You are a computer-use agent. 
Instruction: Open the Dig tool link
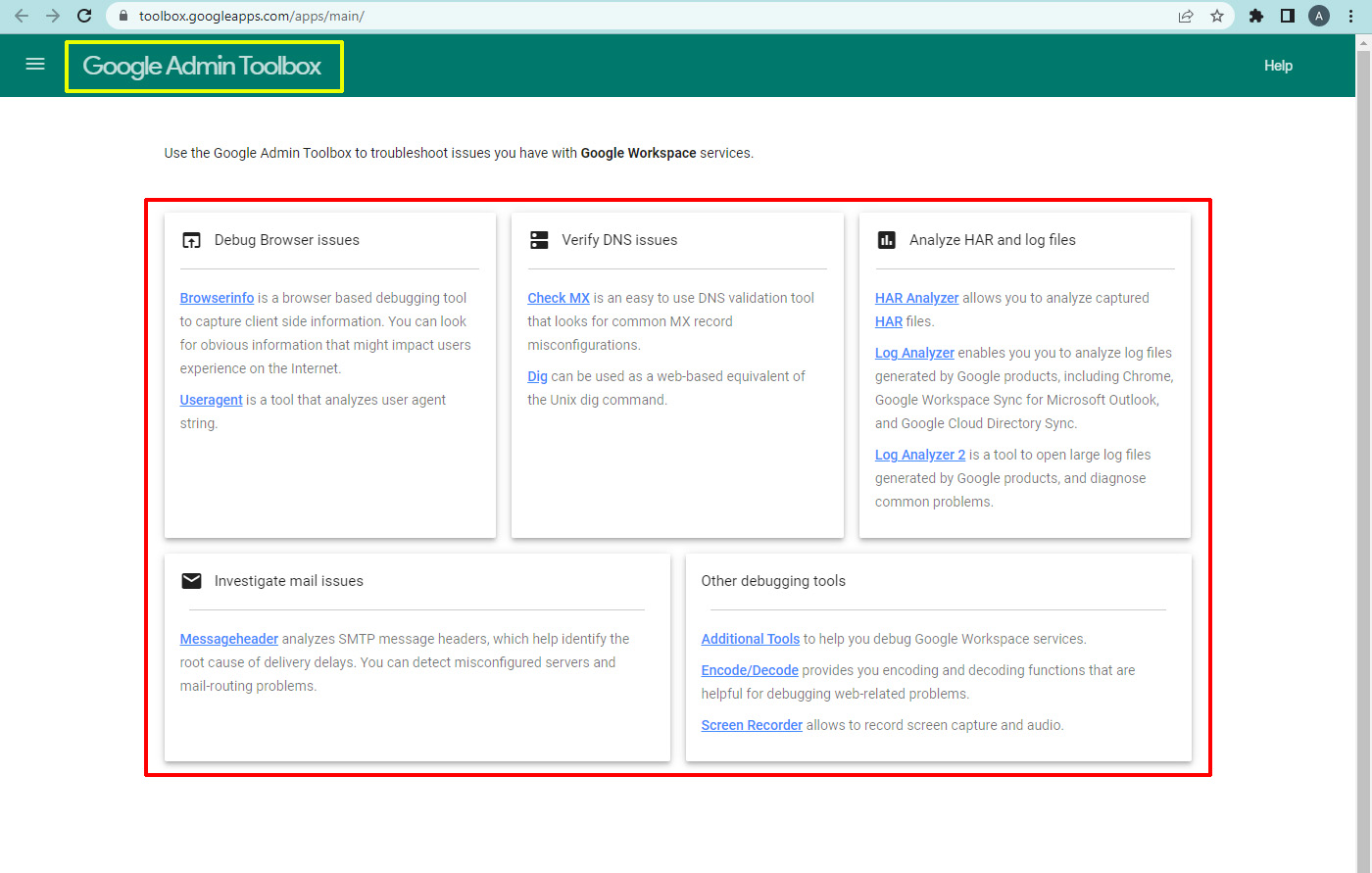pos(537,376)
